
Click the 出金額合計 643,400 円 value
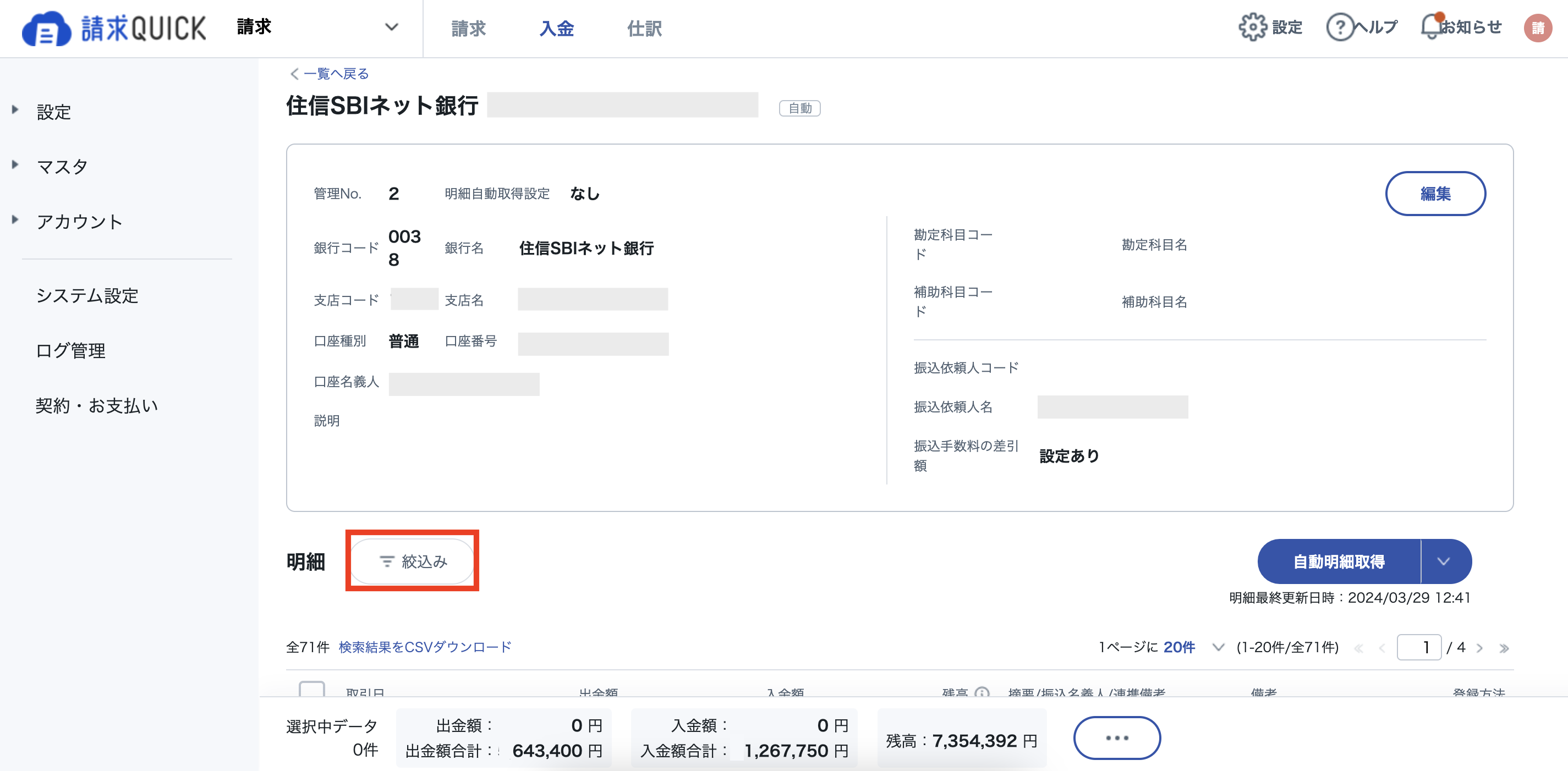click(x=557, y=751)
